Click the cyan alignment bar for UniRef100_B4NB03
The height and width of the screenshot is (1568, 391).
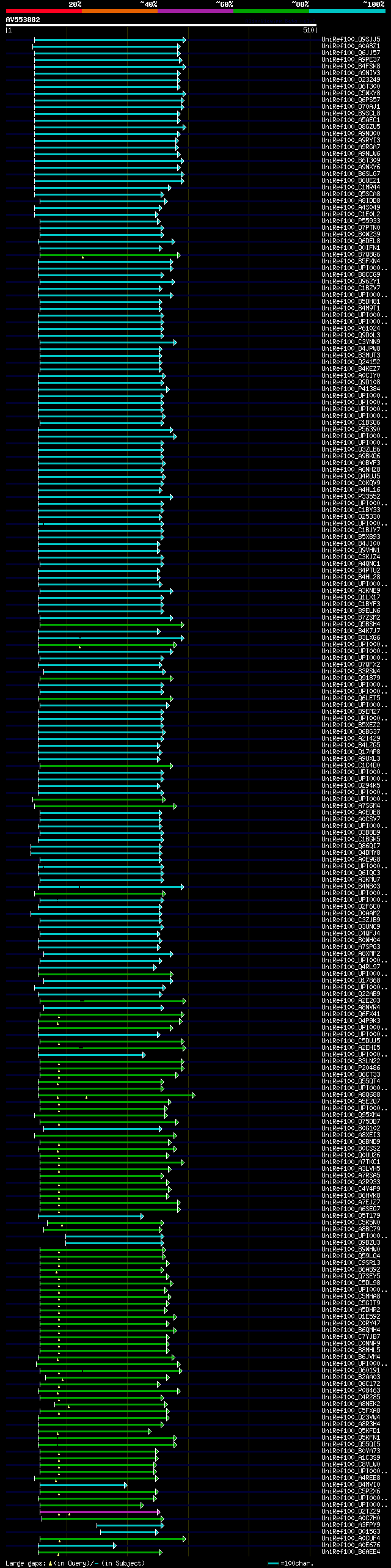pos(111,887)
